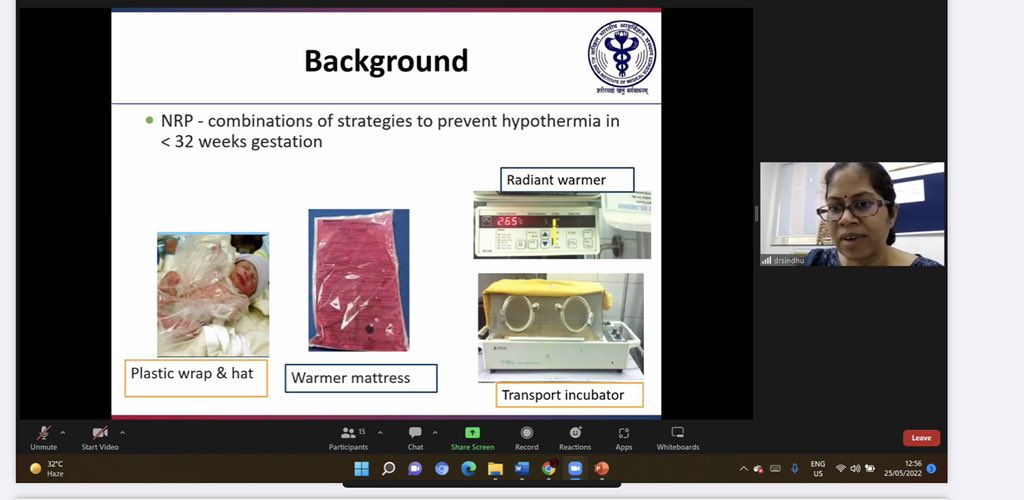Click the volume speaker icon in tray
Viewport: 1024px width, 500px height.
pyautogui.click(x=856, y=469)
